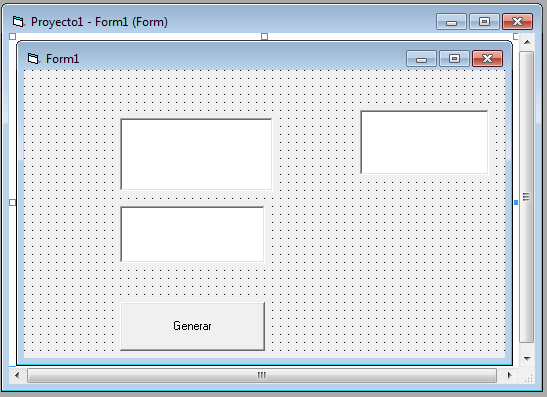Click the form's left-middle sizing handle
The image size is (547, 397).
(12, 202)
